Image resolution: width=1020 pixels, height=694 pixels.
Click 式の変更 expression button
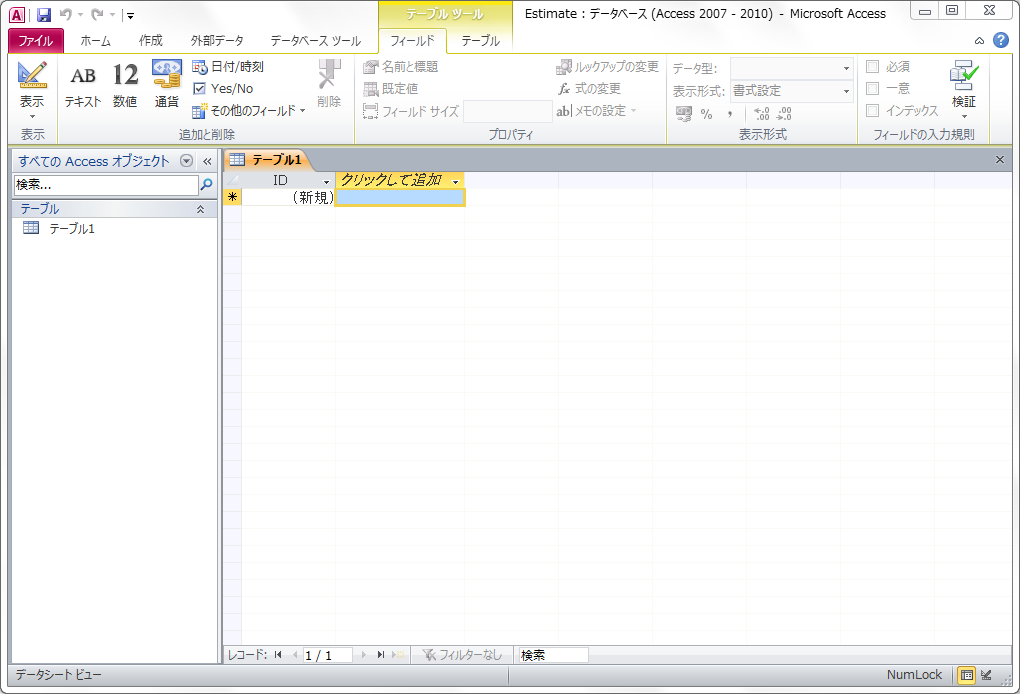pos(589,88)
